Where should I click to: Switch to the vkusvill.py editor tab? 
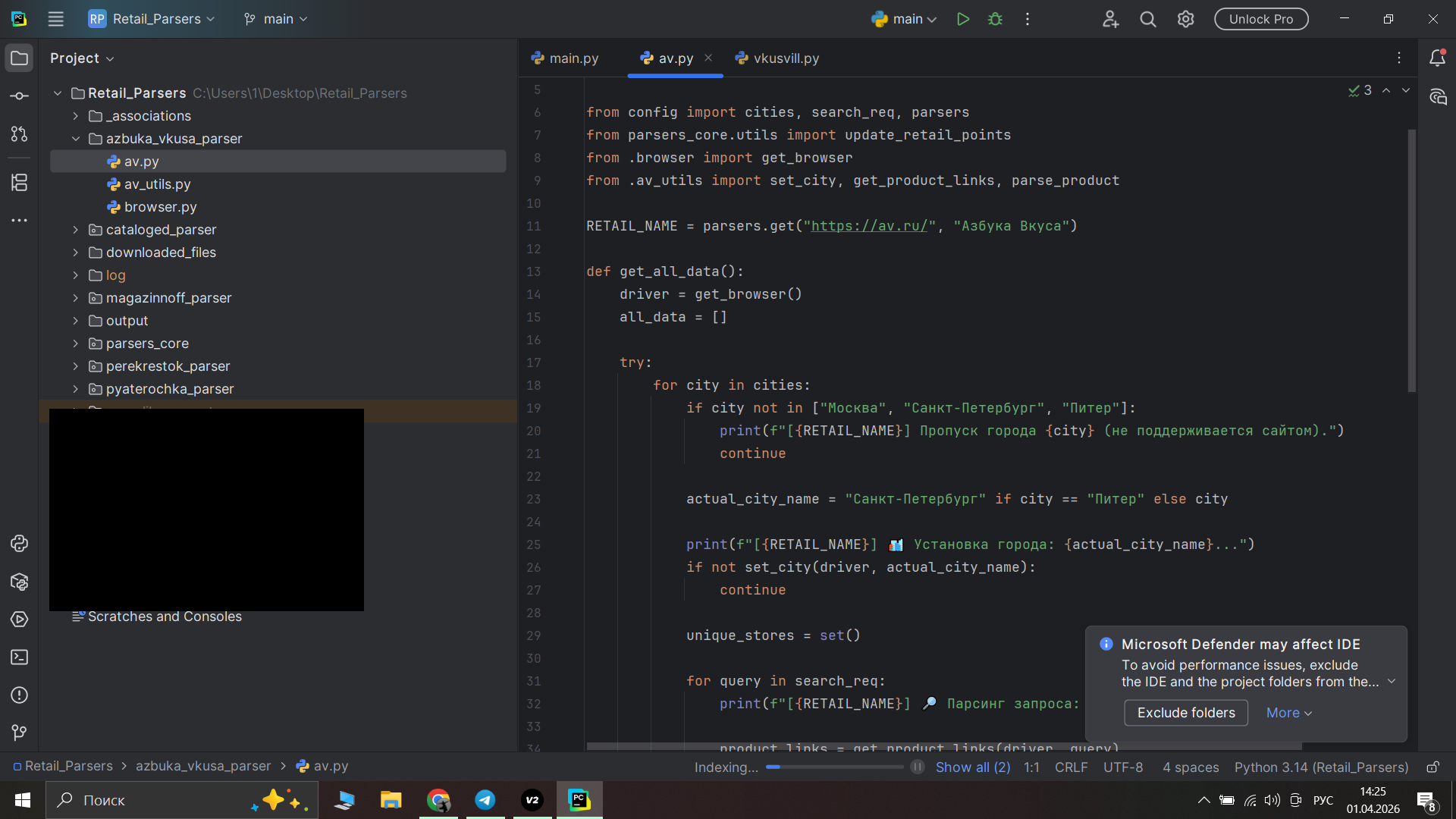click(x=777, y=58)
